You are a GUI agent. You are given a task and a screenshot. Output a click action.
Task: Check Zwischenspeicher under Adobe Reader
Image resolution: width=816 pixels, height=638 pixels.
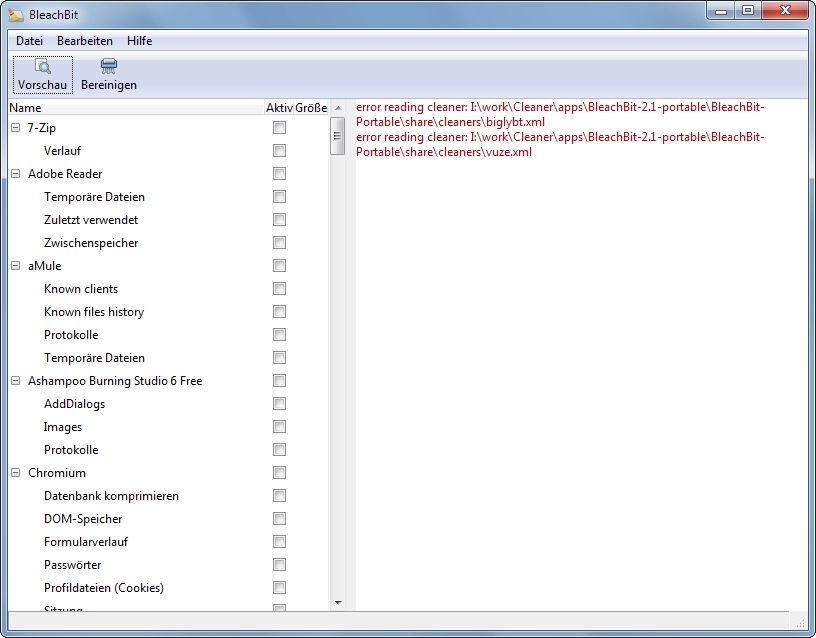pyautogui.click(x=279, y=243)
